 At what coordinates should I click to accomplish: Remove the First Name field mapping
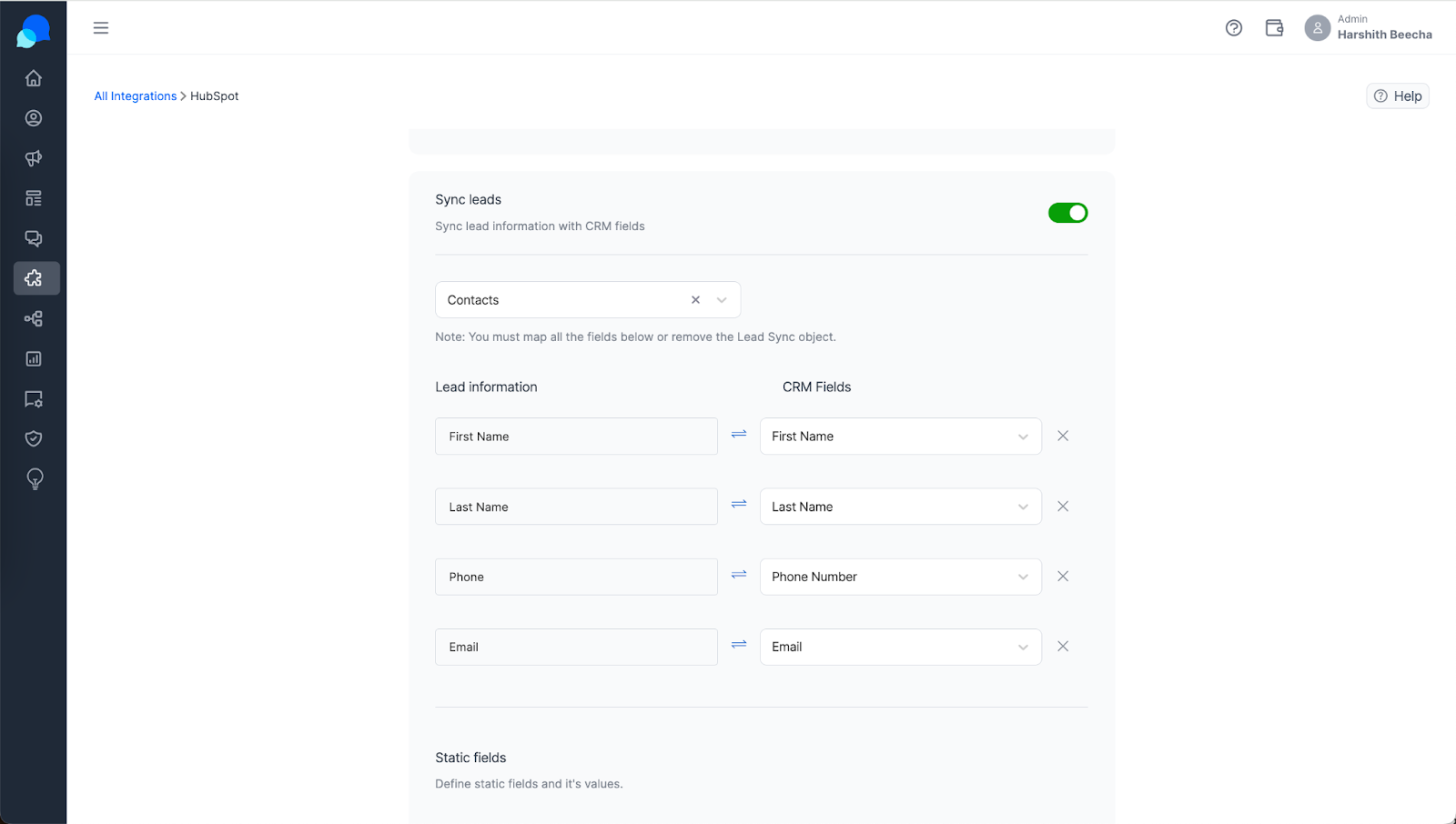1063,437
